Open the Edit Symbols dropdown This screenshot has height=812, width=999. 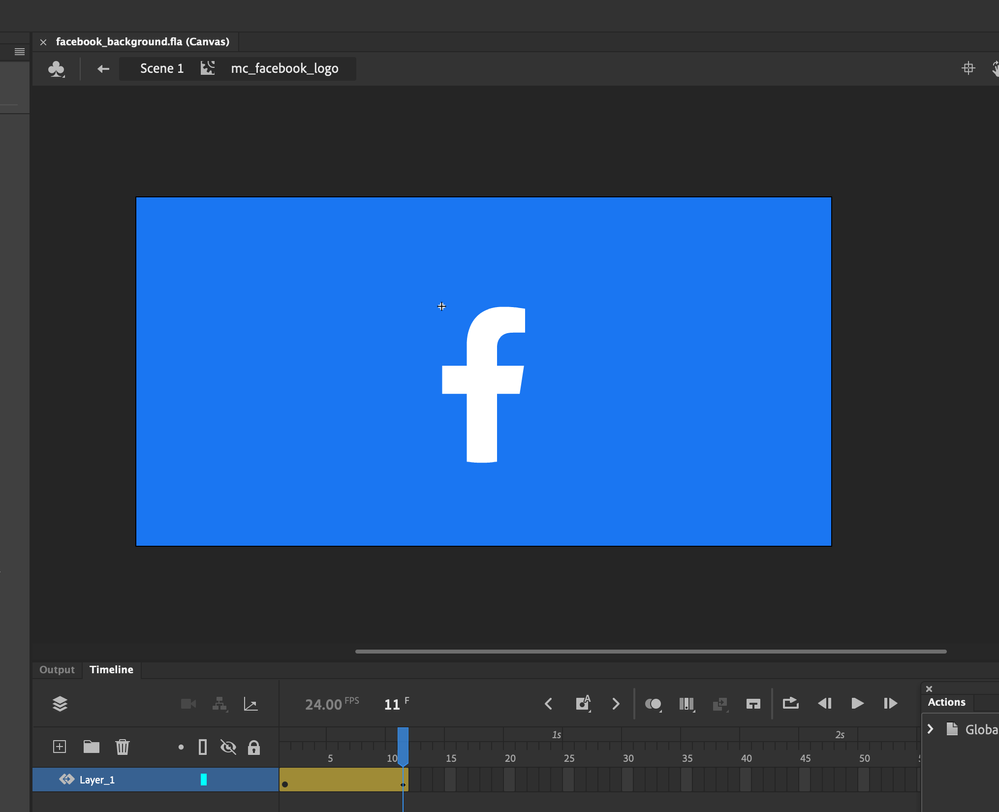pyautogui.click(x=57, y=69)
